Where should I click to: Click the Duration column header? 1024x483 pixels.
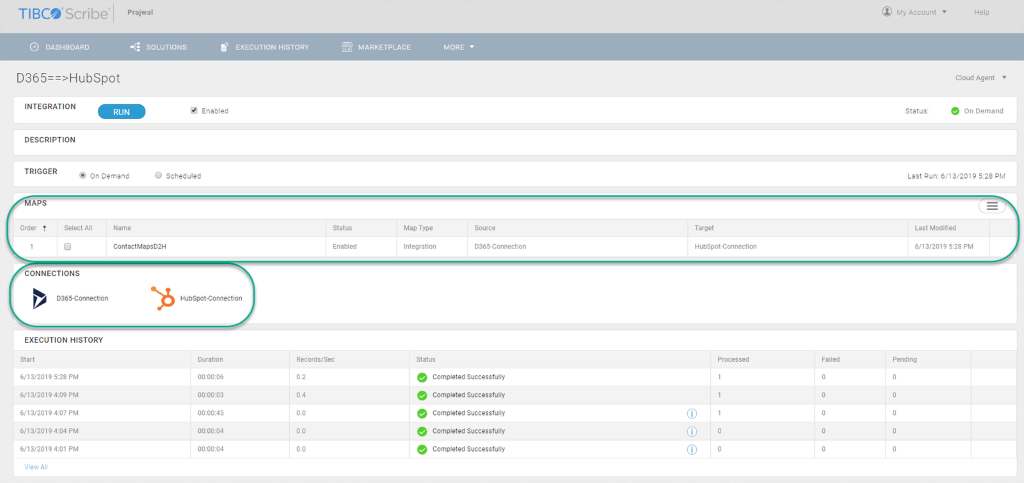pos(210,360)
